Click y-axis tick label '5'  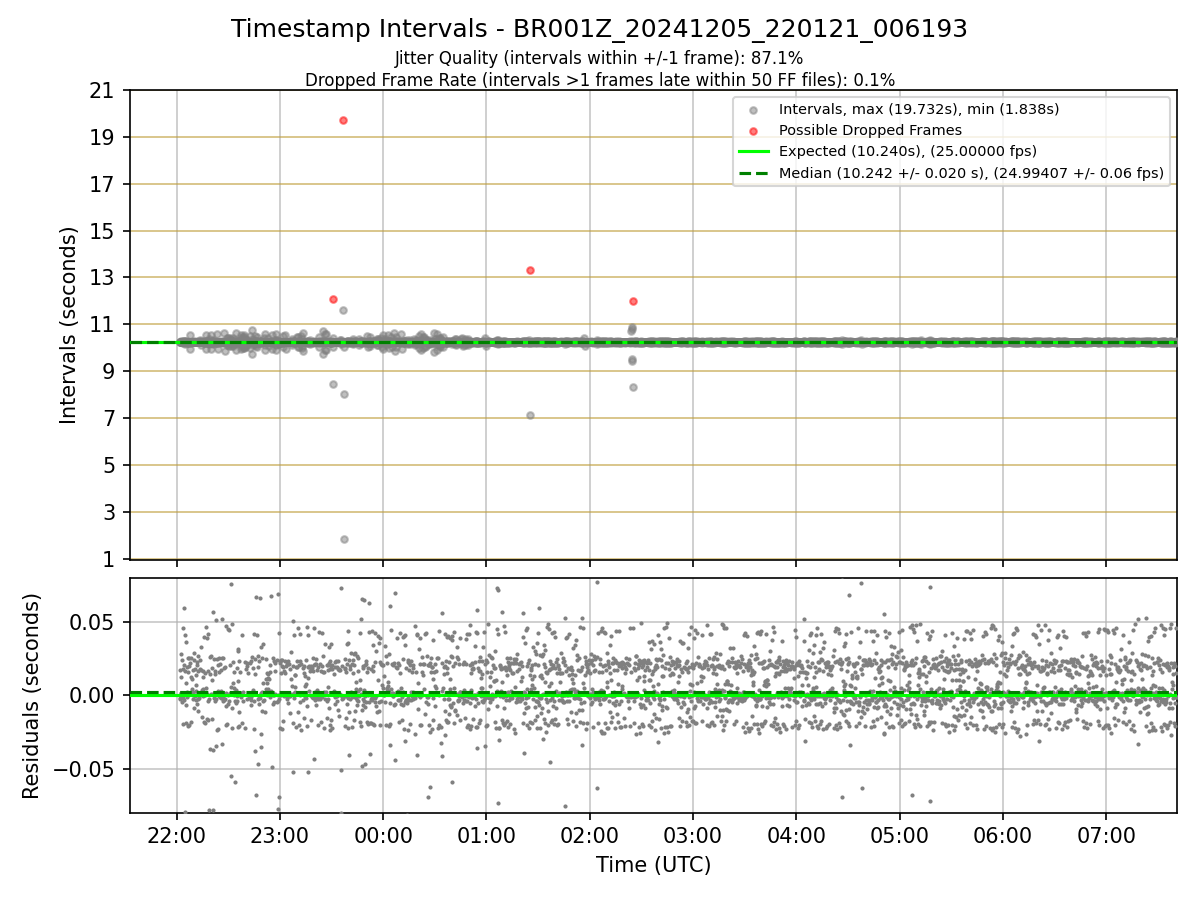pyautogui.click(x=107, y=466)
